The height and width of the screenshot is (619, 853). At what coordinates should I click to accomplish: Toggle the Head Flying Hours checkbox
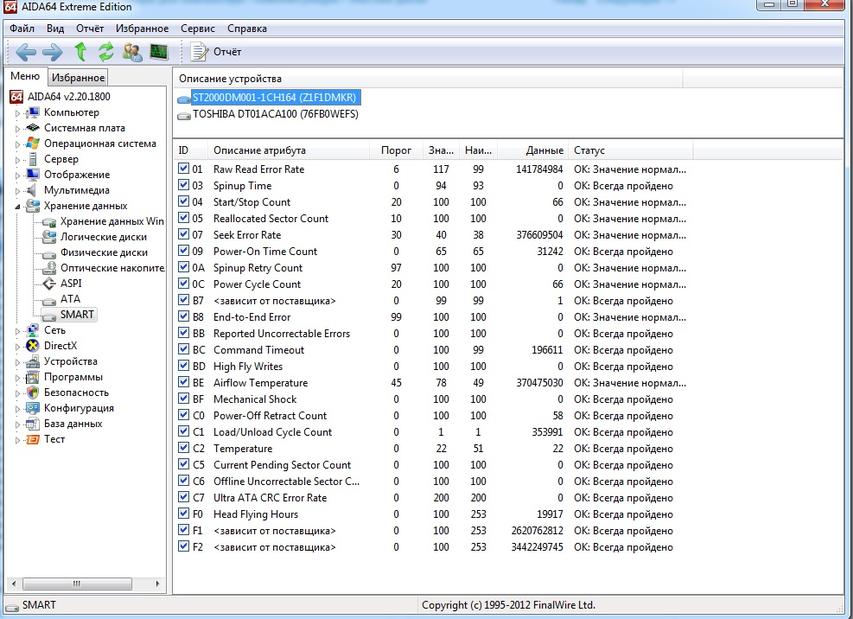click(x=183, y=513)
